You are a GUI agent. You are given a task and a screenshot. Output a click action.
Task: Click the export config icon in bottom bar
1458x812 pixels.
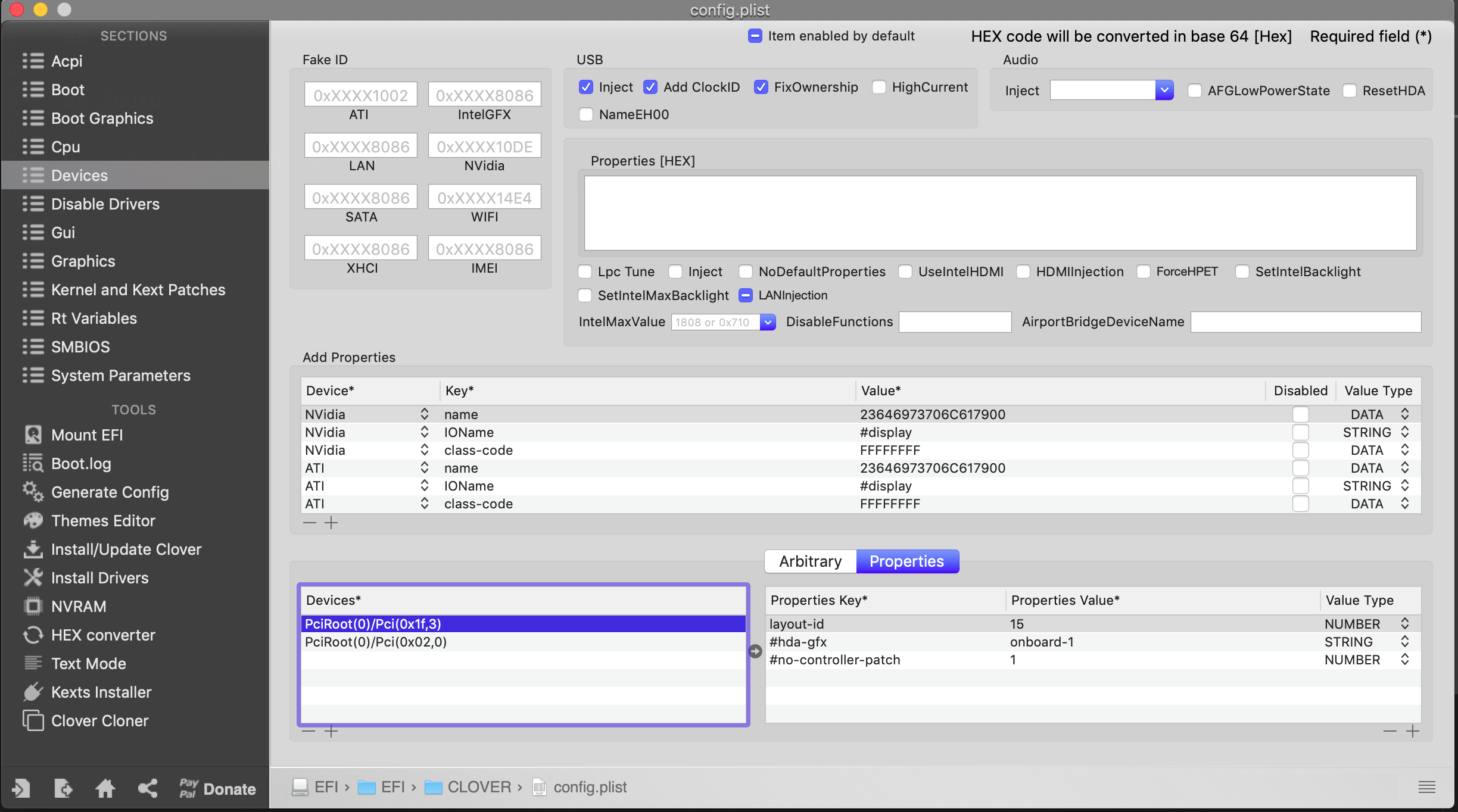click(x=63, y=788)
